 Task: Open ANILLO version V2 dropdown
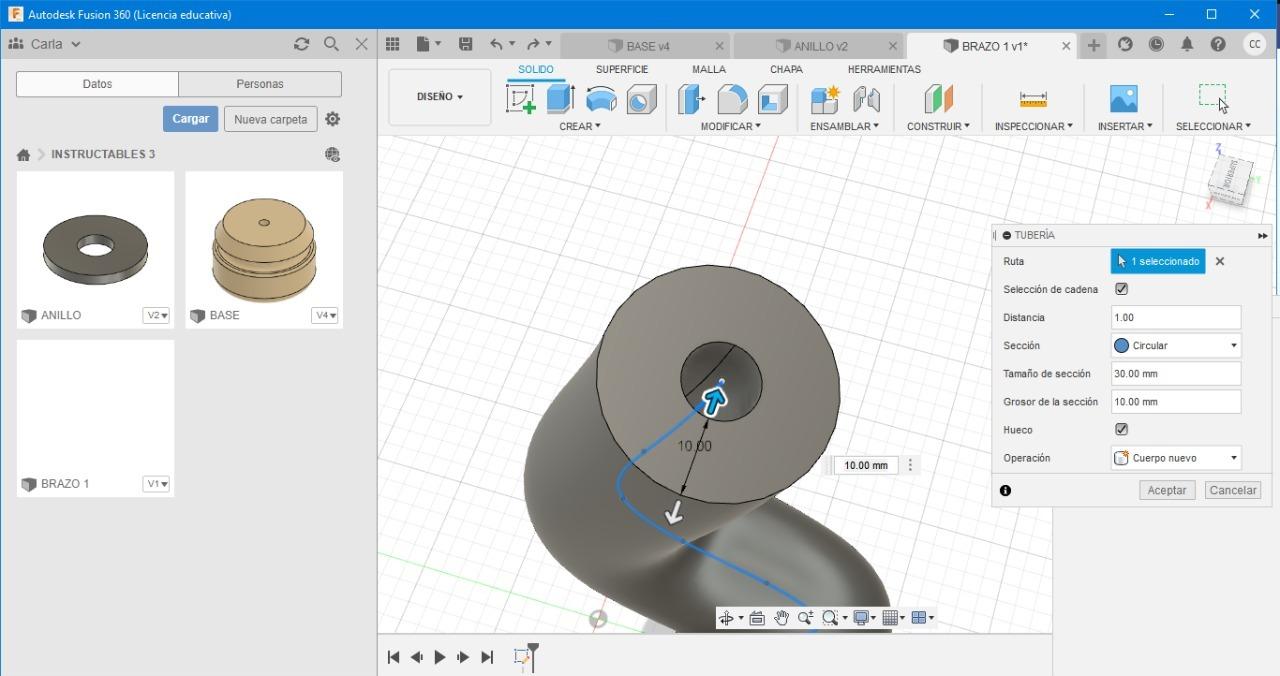(x=157, y=315)
